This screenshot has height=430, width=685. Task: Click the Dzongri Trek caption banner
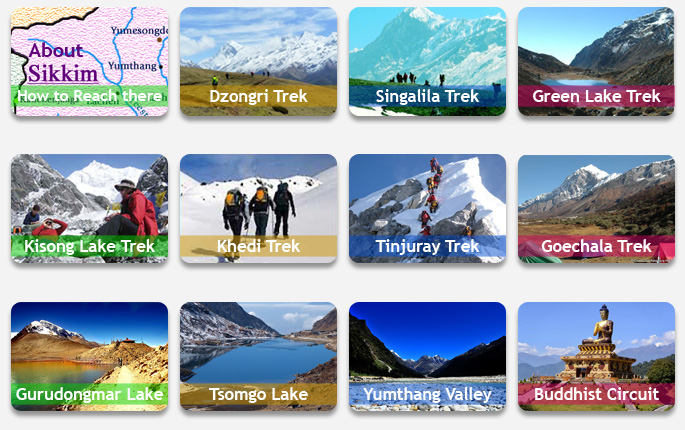[x=258, y=96]
